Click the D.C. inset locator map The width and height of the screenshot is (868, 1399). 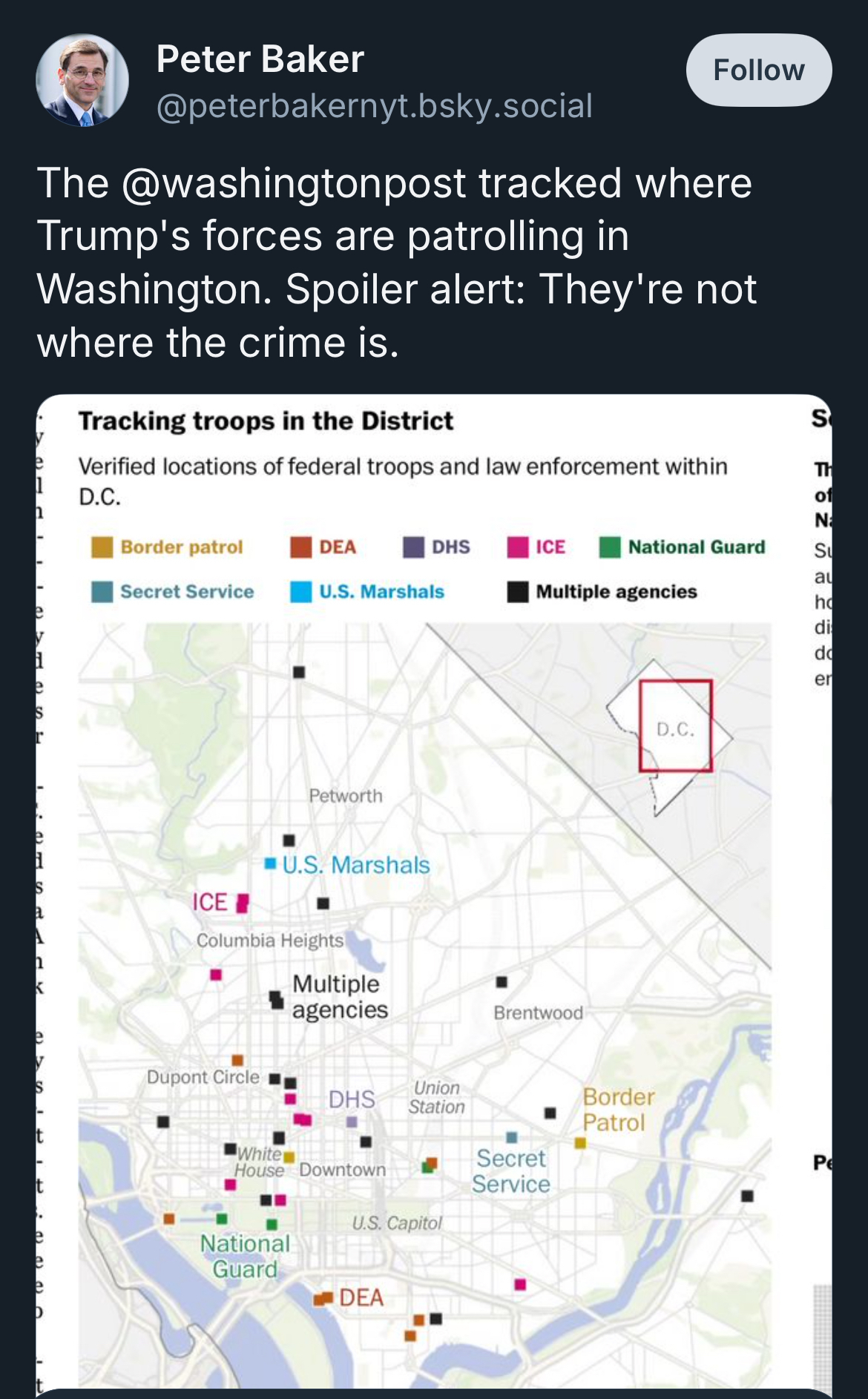point(670,737)
